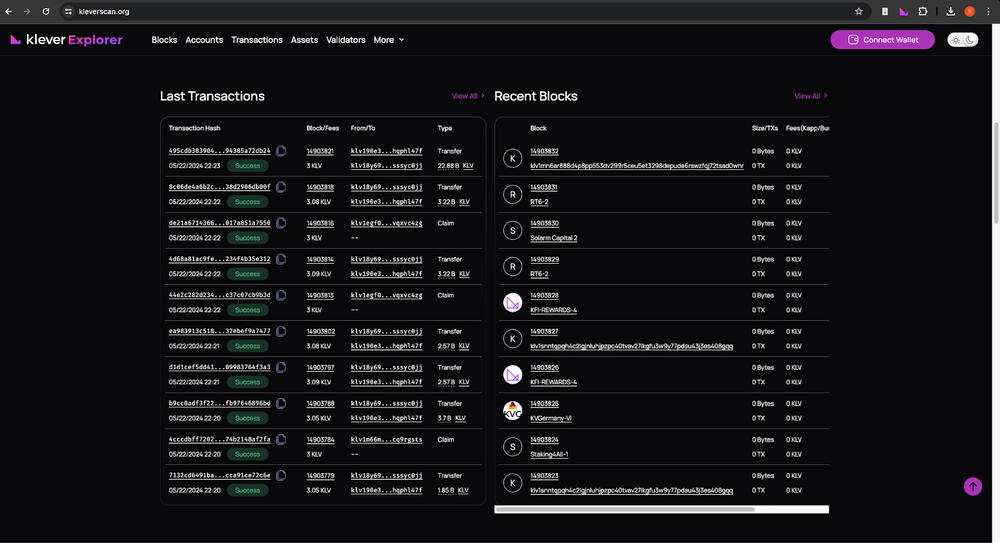Expand the More menu dropdown
Viewport: 1000px width, 543px height.
[389, 40]
